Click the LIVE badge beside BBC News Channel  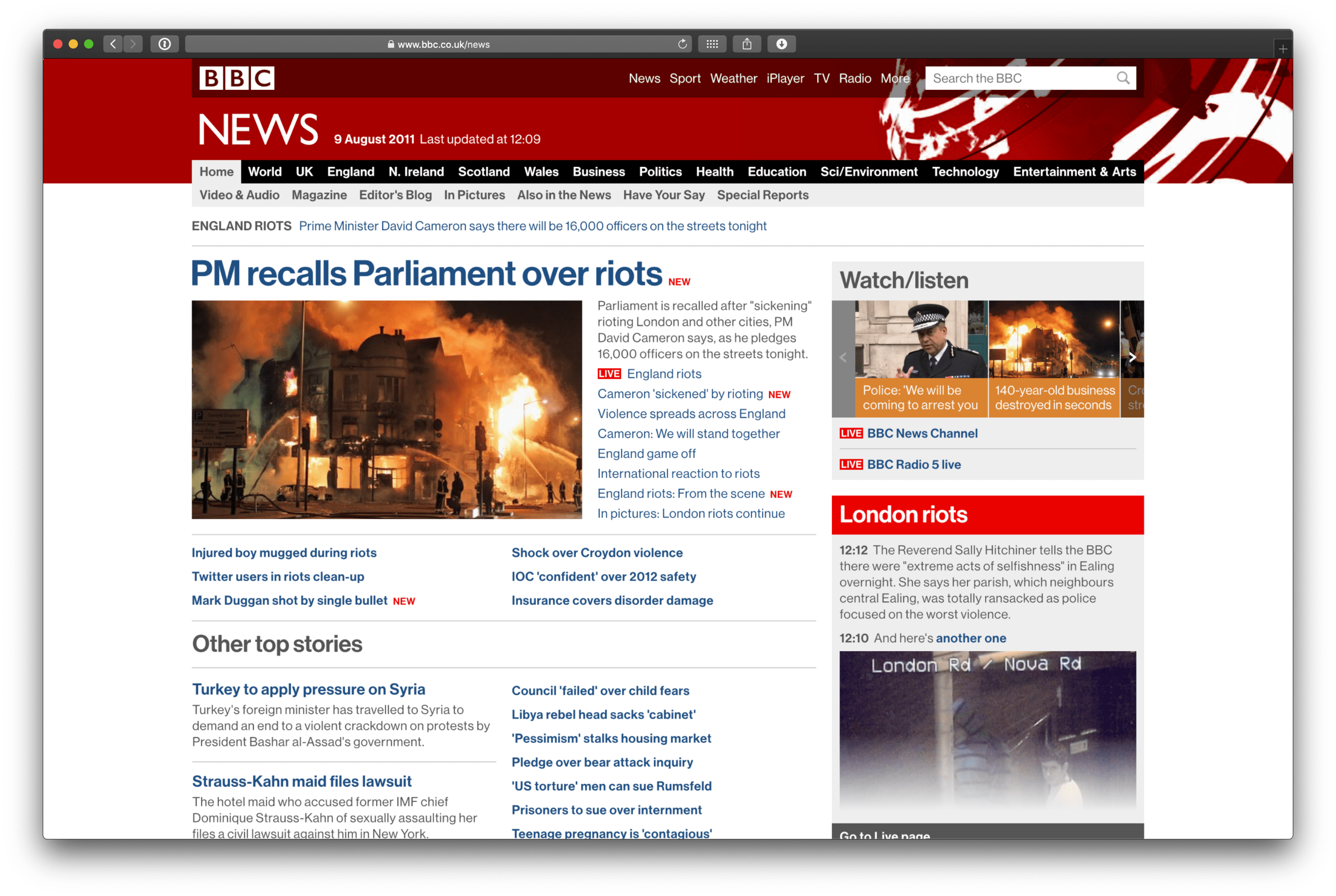(x=851, y=434)
